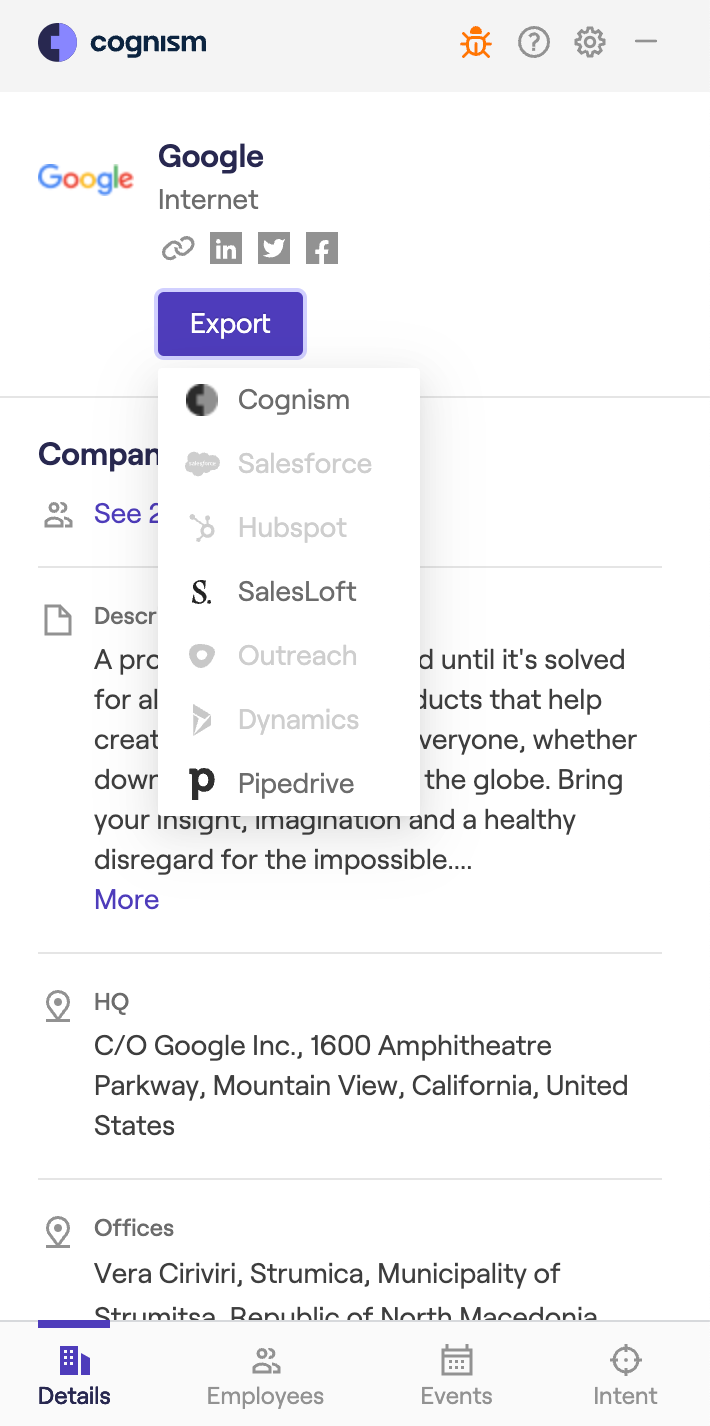Open the settings gear icon
The width and height of the screenshot is (710, 1426).
(590, 43)
